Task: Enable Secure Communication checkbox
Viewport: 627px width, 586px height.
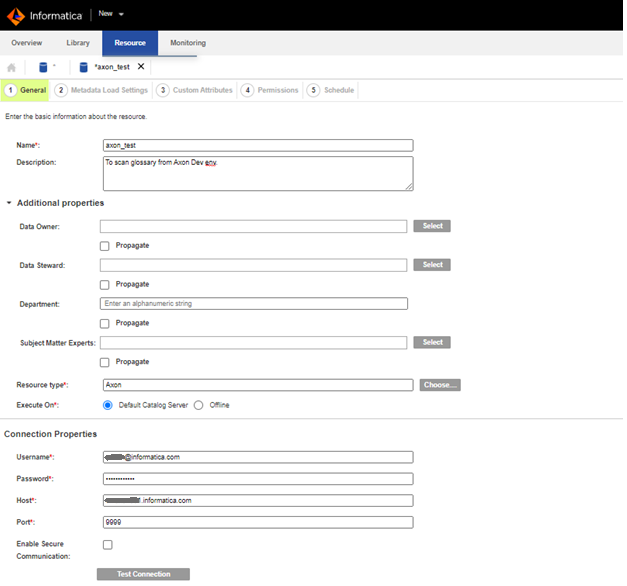Action: [108, 545]
